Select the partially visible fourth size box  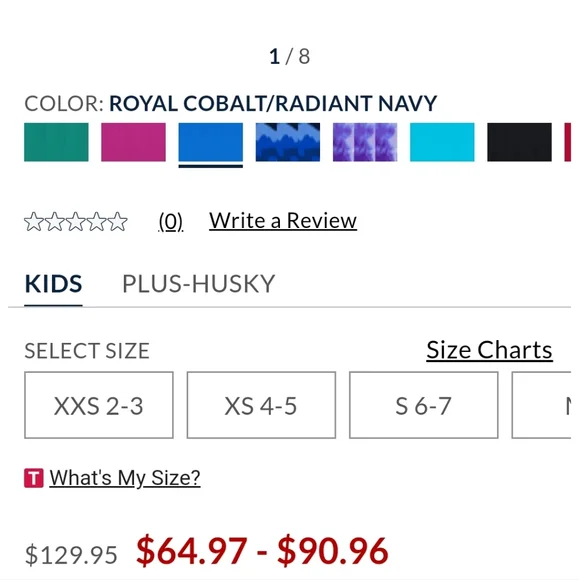tap(542, 405)
